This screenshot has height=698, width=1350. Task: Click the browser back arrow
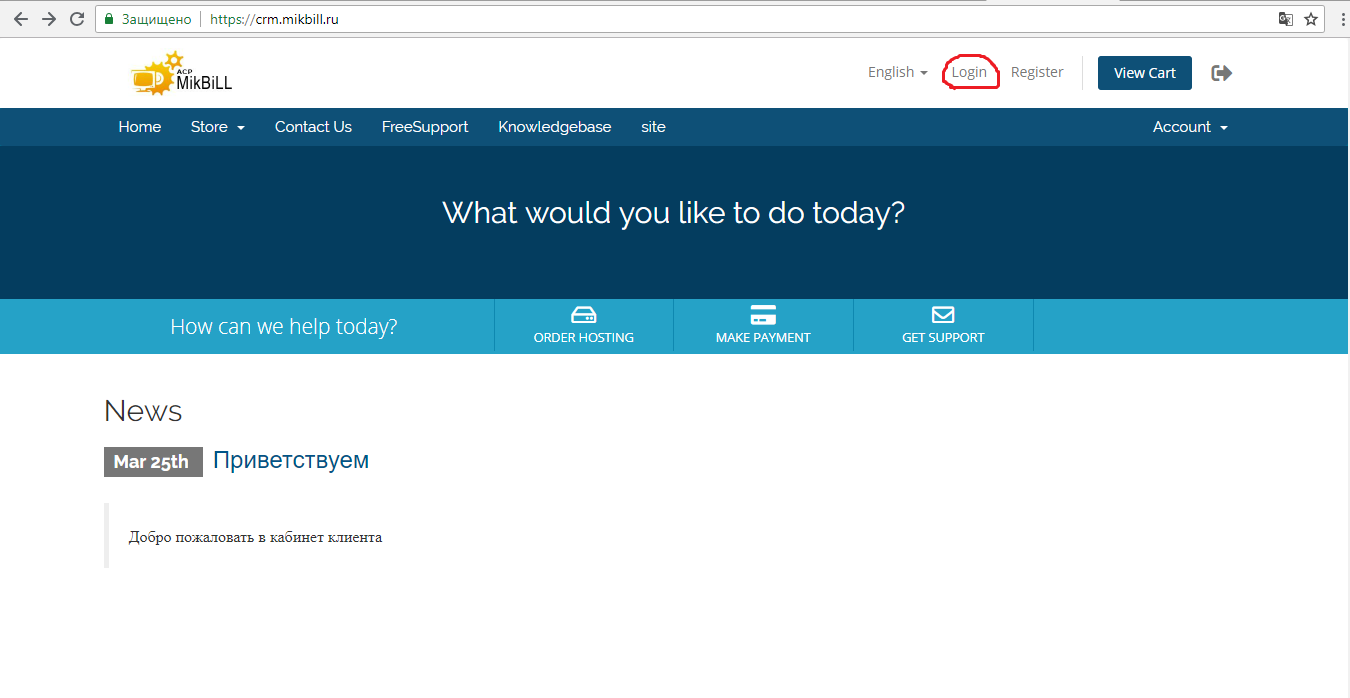[20, 19]
